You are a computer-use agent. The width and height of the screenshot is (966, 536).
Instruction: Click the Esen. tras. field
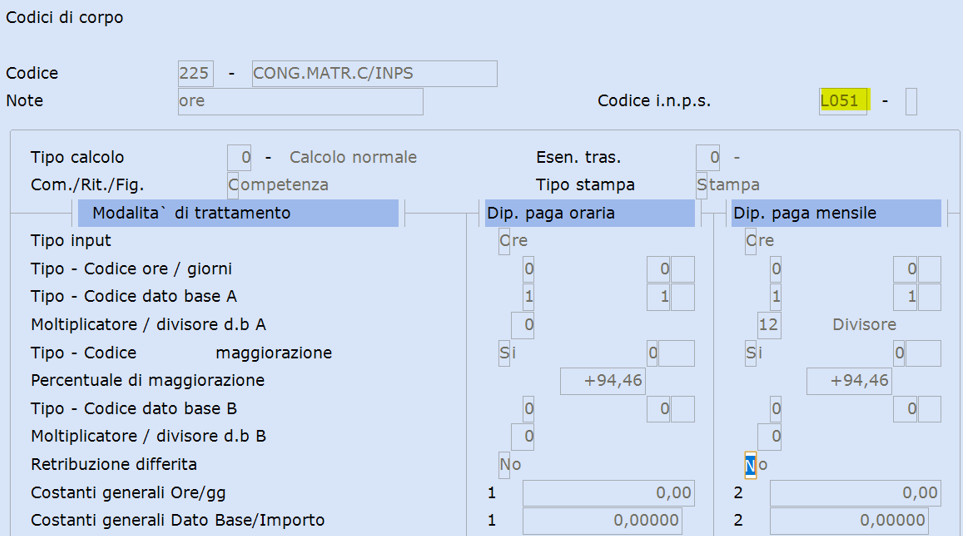click(708, 158)
